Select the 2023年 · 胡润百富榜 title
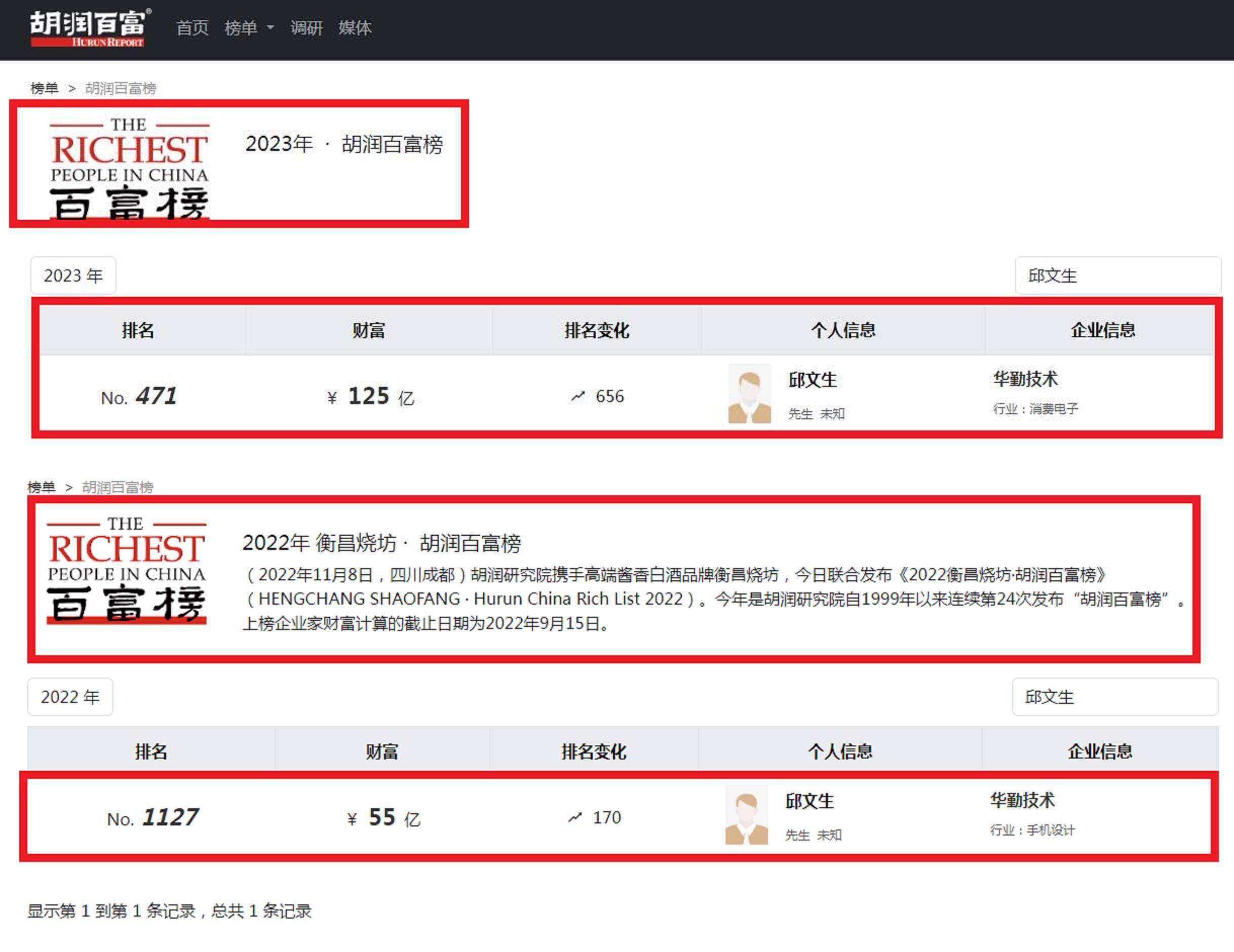 point(344,144)
